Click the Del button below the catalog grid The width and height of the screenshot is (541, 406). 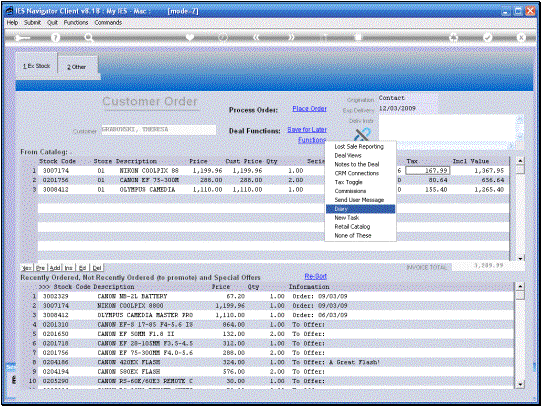tap(97, 268)
